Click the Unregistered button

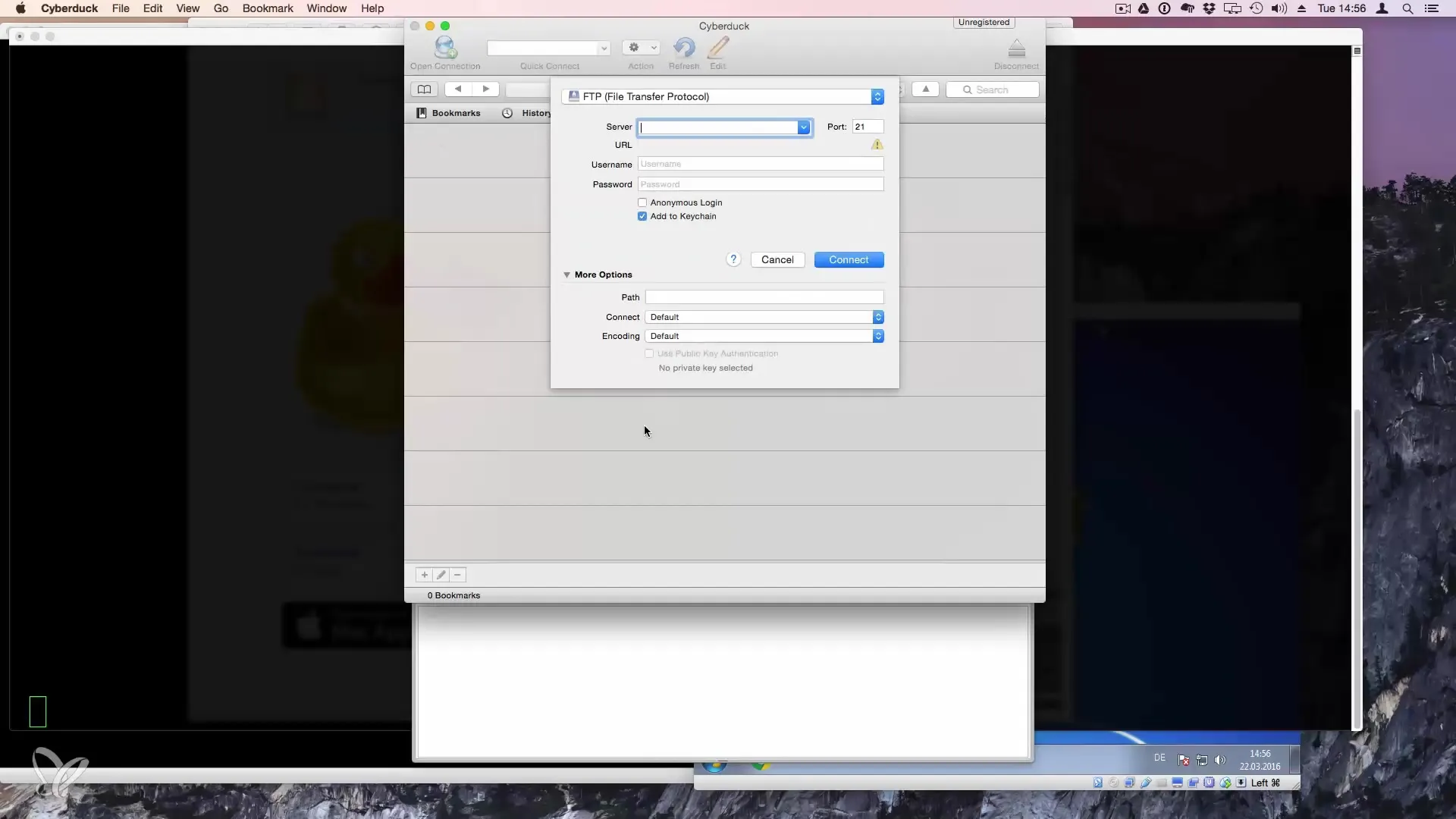point(984,22)
